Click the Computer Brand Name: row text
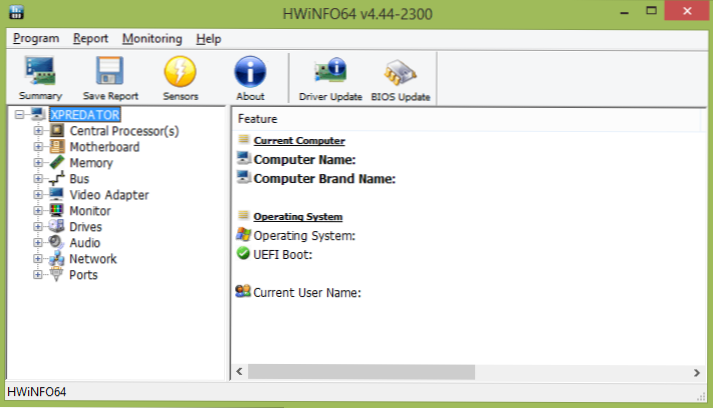Screen dimensions: 713x408 (324, 179)
